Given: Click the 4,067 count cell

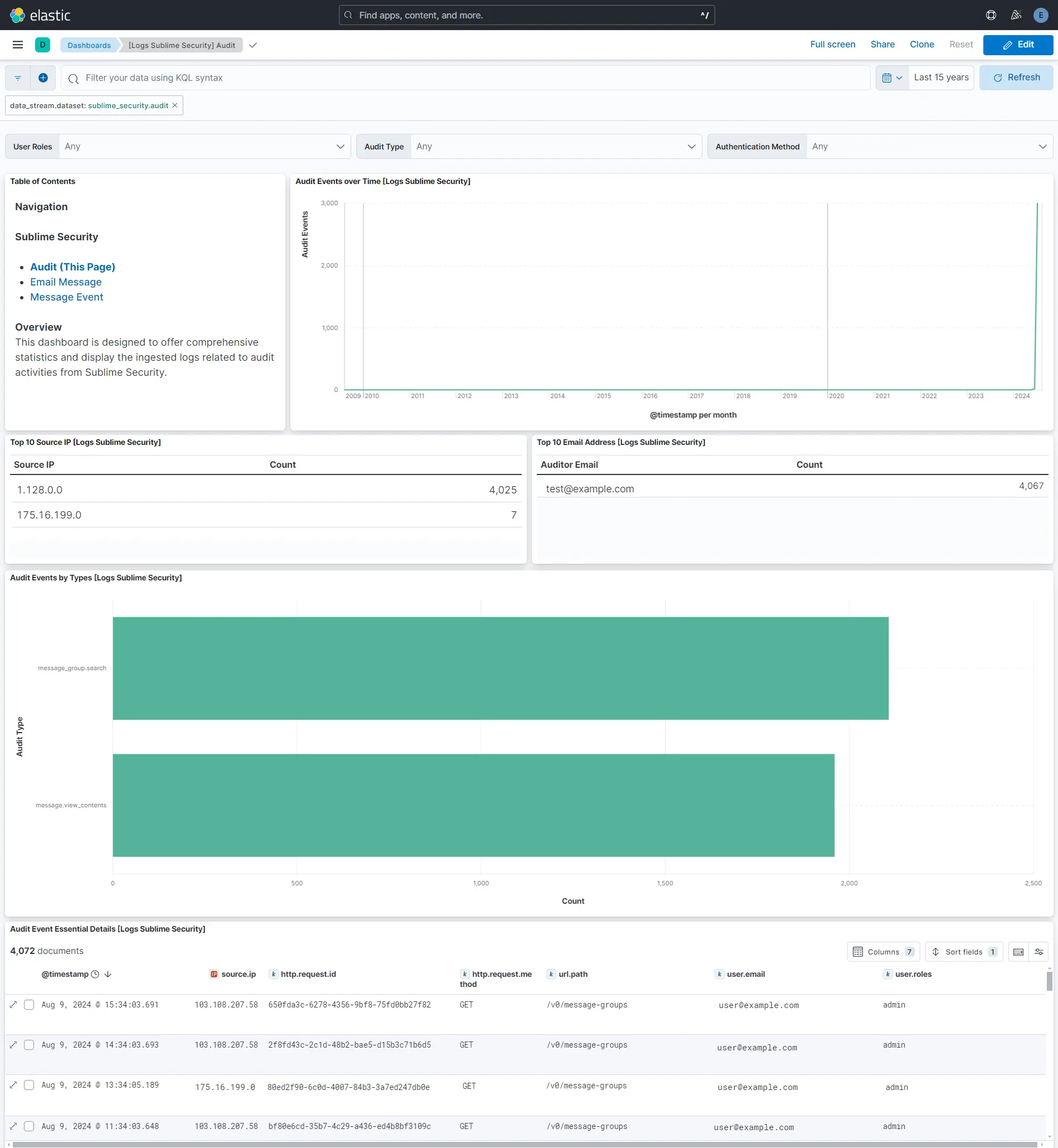Looking at the screenshot, I should click(x=1031, y=486).
